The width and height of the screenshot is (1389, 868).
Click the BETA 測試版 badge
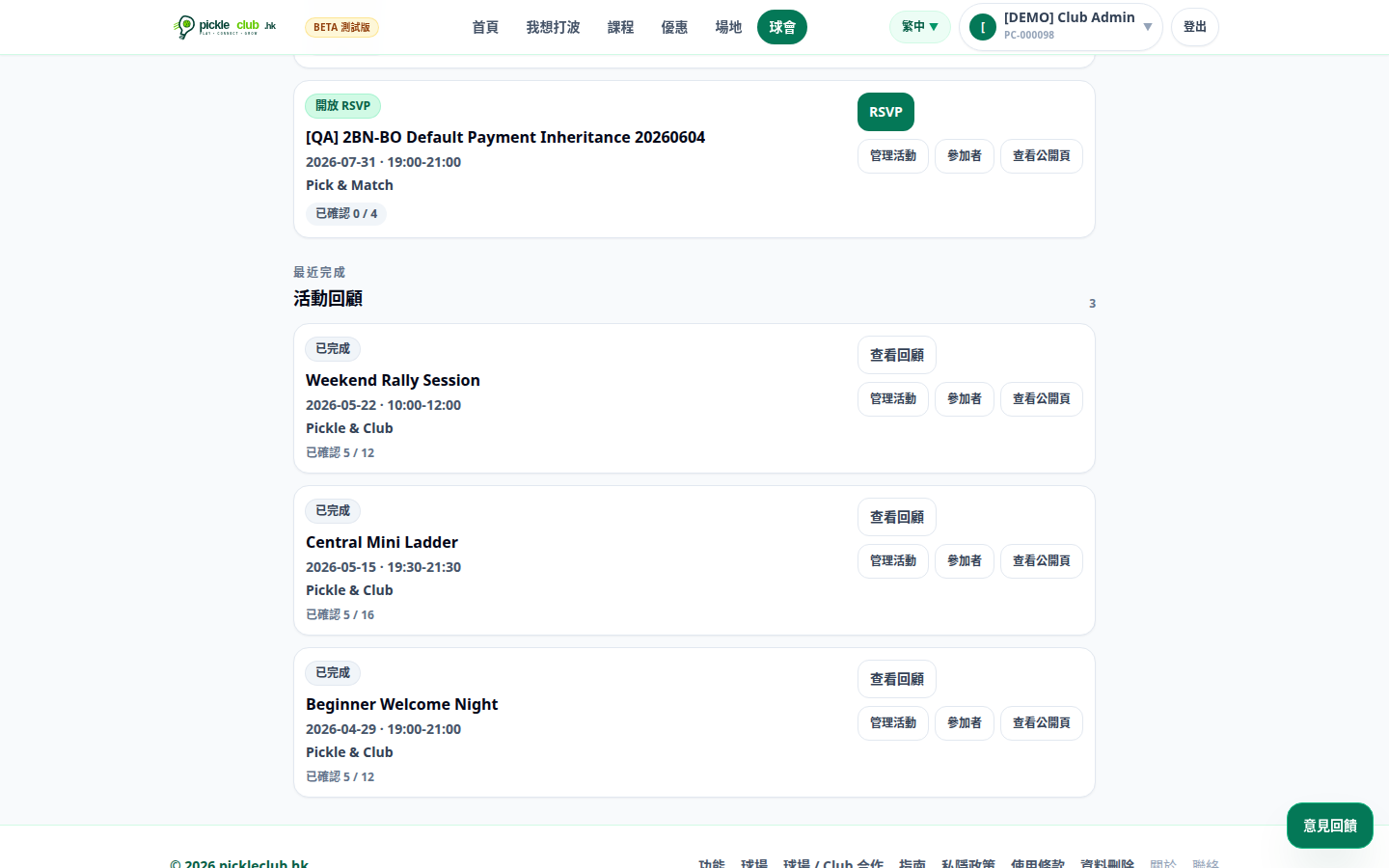341,27
